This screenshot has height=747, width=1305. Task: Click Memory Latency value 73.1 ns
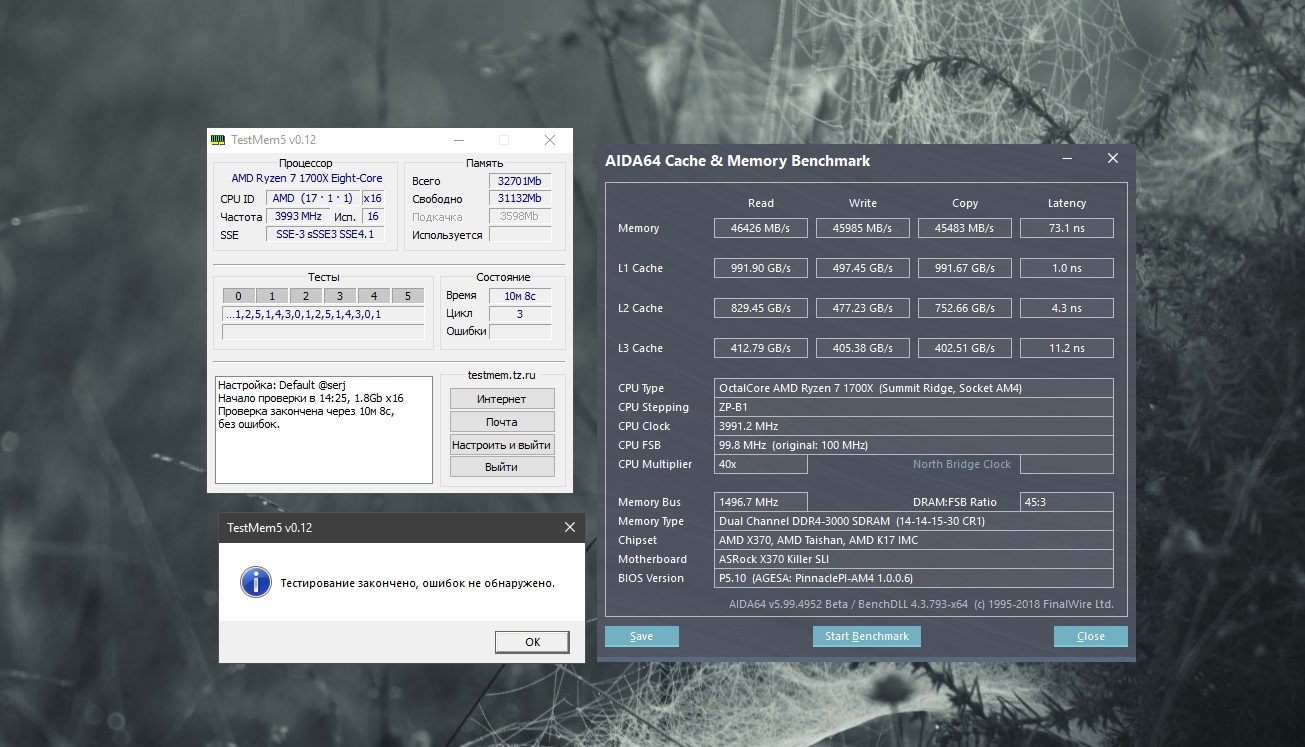[1067, 228]
